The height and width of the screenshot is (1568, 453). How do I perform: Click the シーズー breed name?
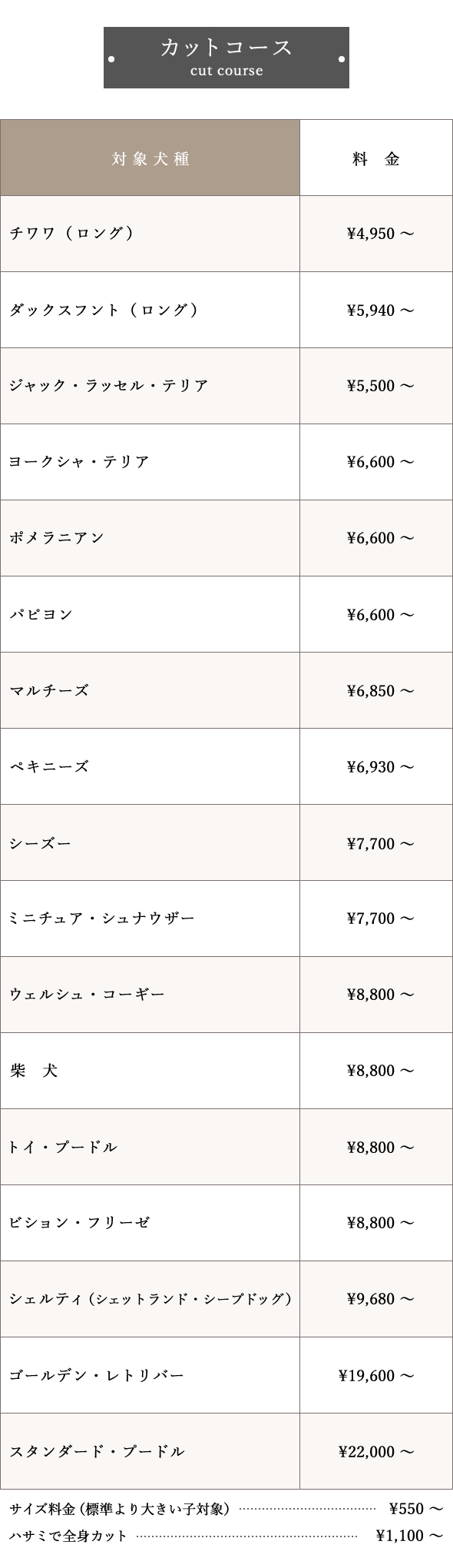[41, 843]
